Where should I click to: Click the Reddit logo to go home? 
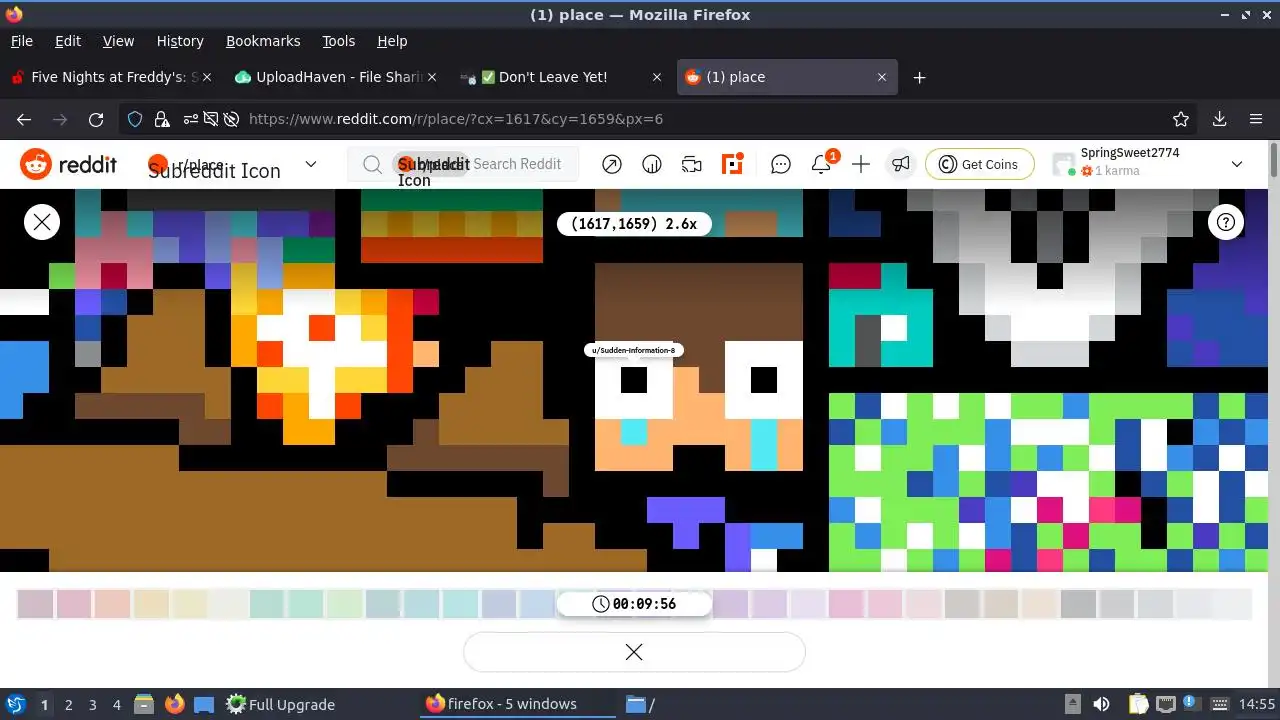click(x=69, y=164)
